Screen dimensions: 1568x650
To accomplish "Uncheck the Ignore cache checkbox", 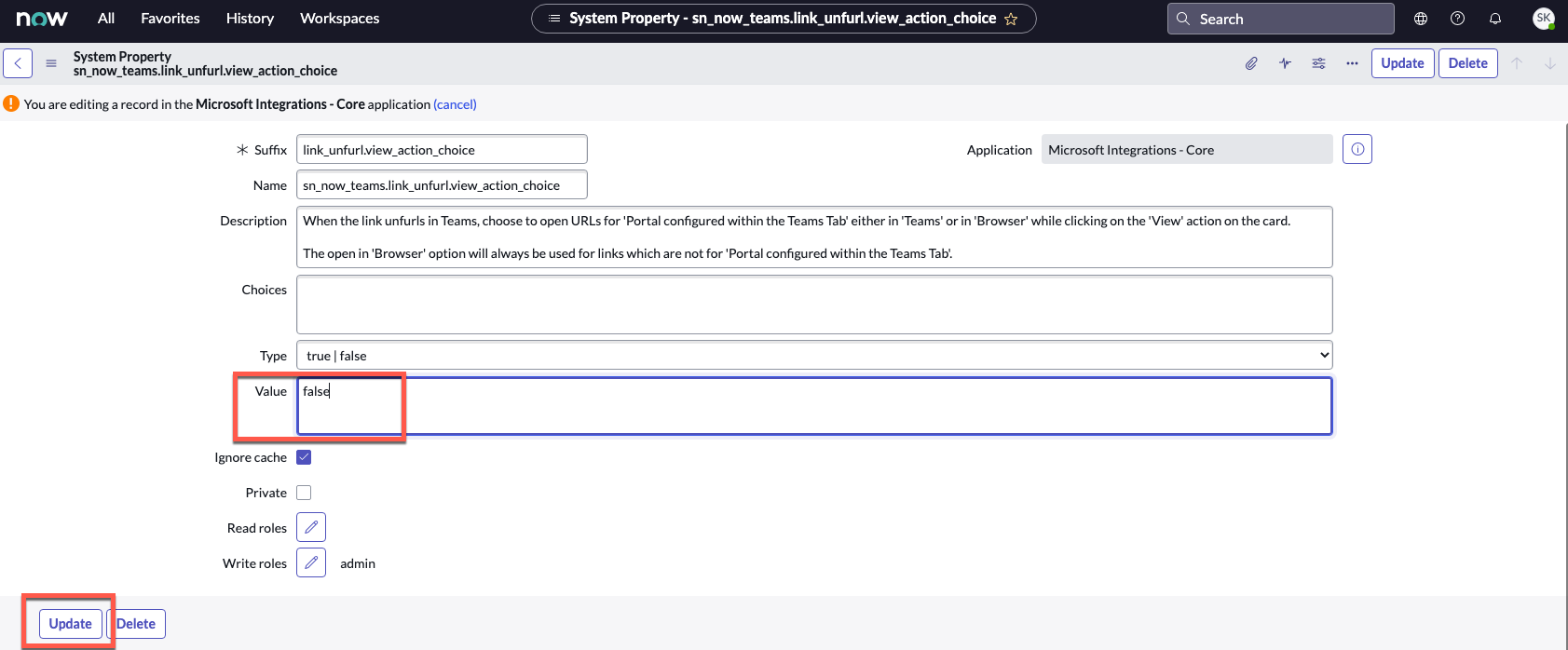I will coord(304,457).
